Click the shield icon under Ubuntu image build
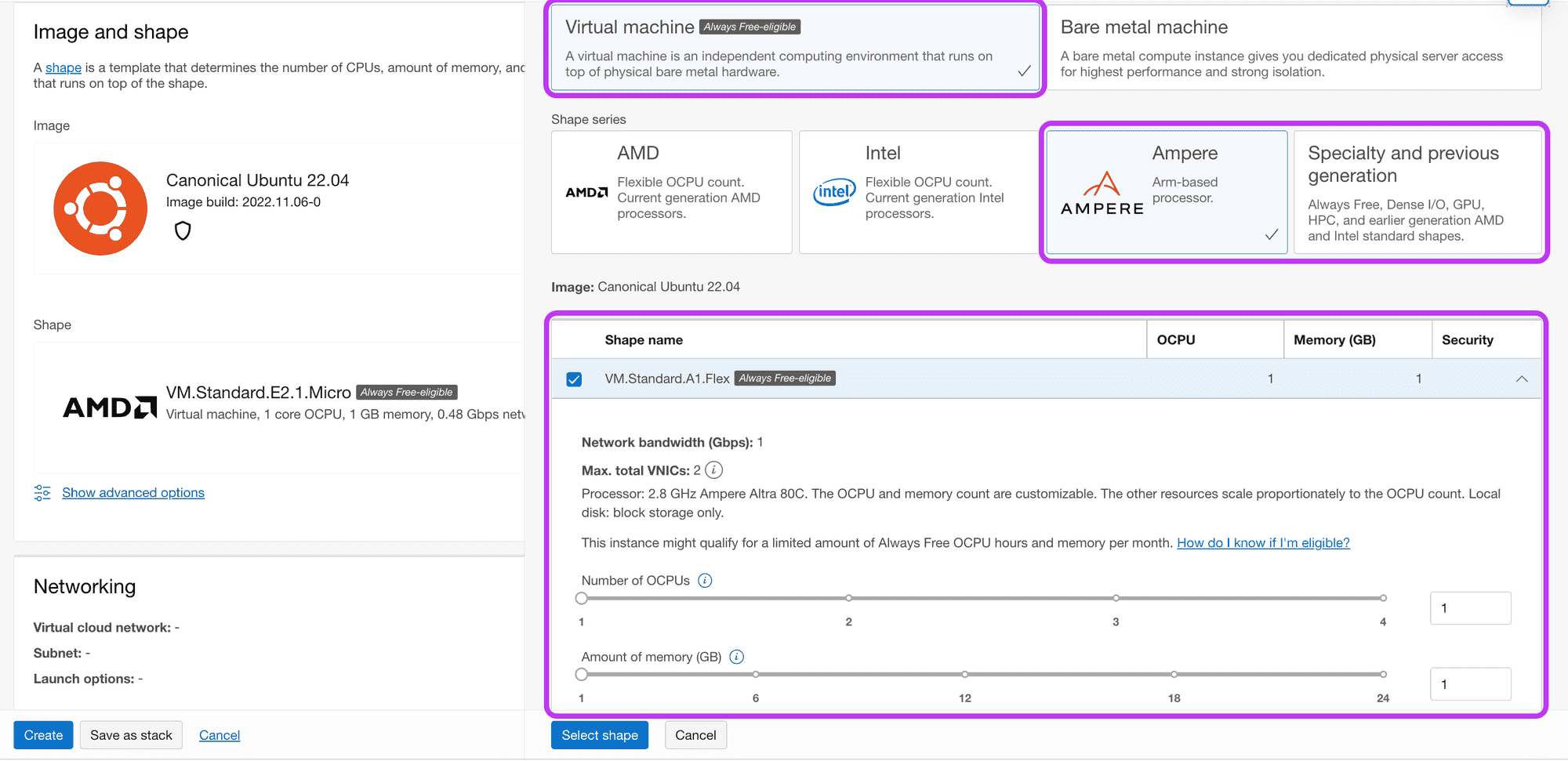This screenshot has height=761, width=1568. tap(183, 230)
